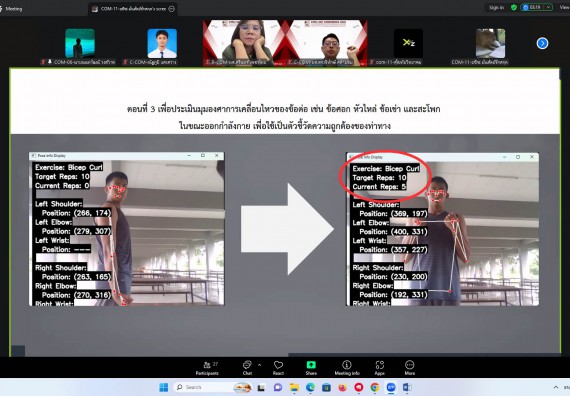Open the Participants panel

(207, 368)
